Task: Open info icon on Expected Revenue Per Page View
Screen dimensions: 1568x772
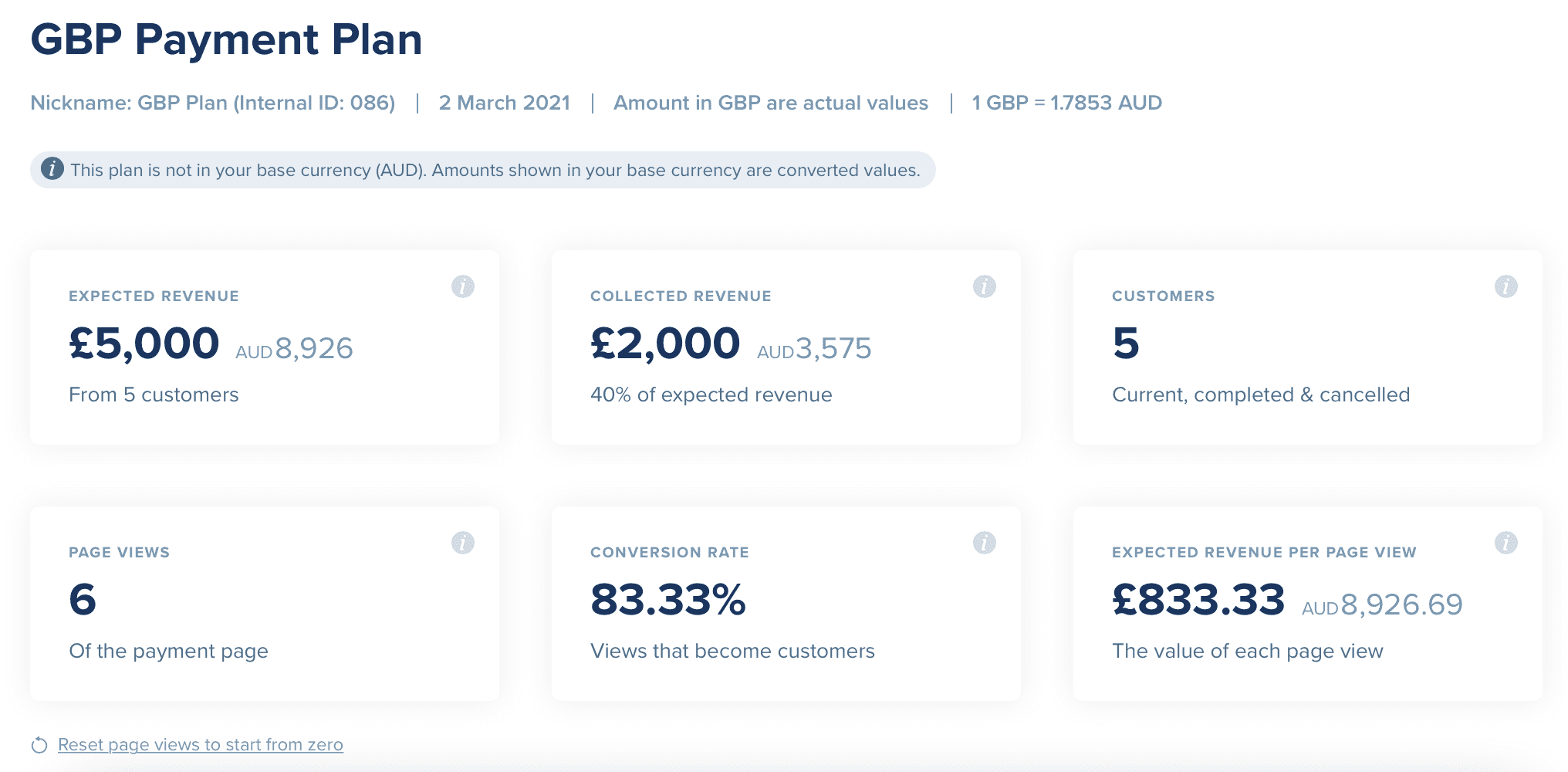Action: (1506, 543)
